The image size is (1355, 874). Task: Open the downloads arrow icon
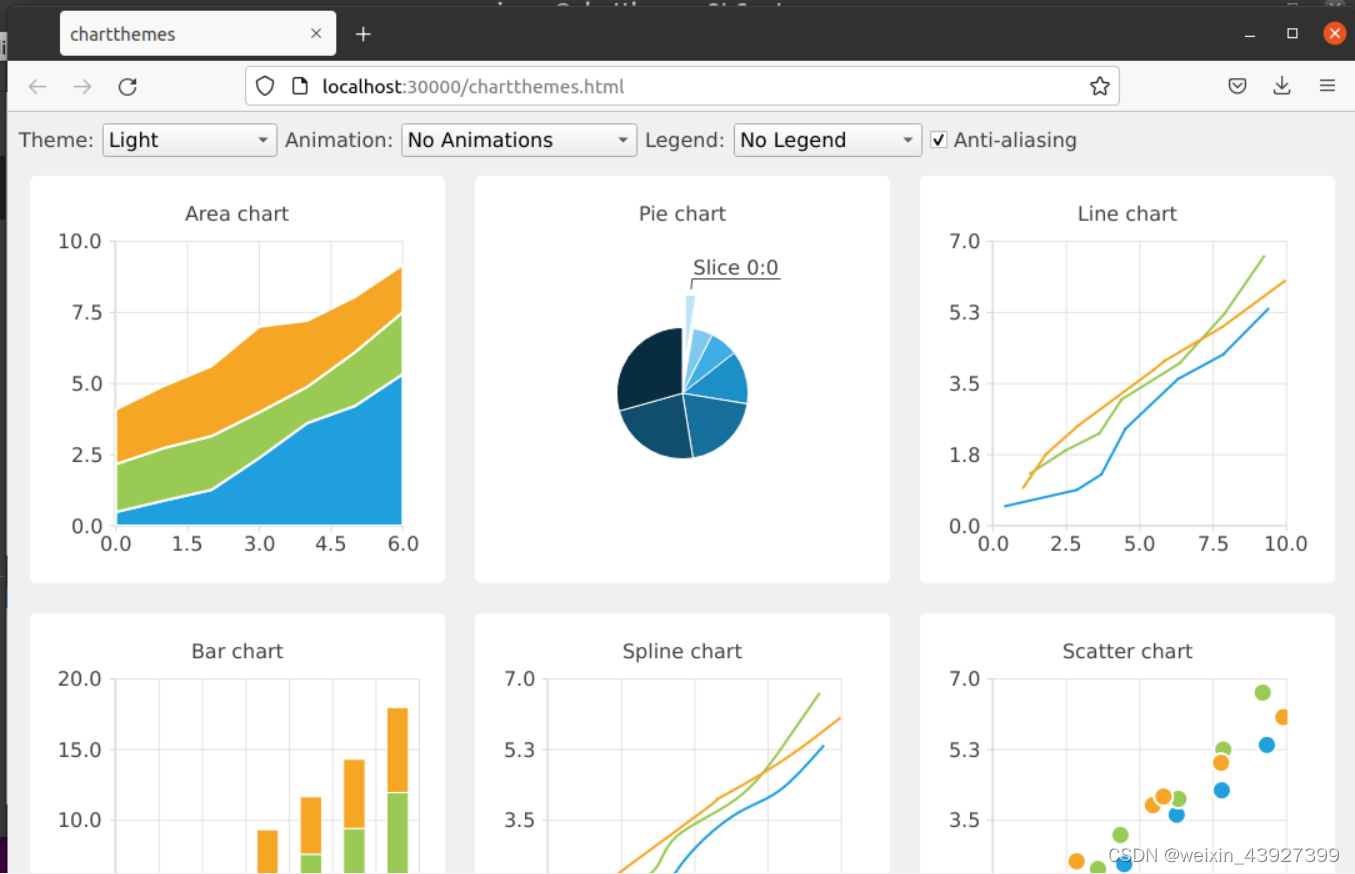1282,86
